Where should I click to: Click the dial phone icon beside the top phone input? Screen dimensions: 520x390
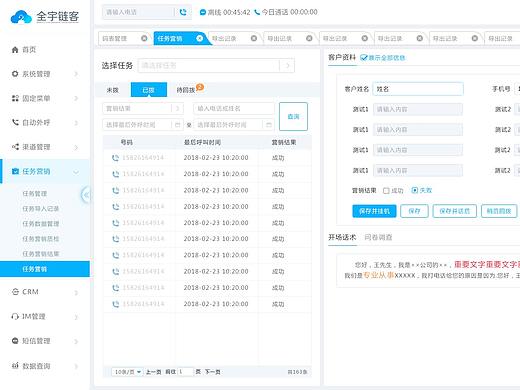(183, 12)
